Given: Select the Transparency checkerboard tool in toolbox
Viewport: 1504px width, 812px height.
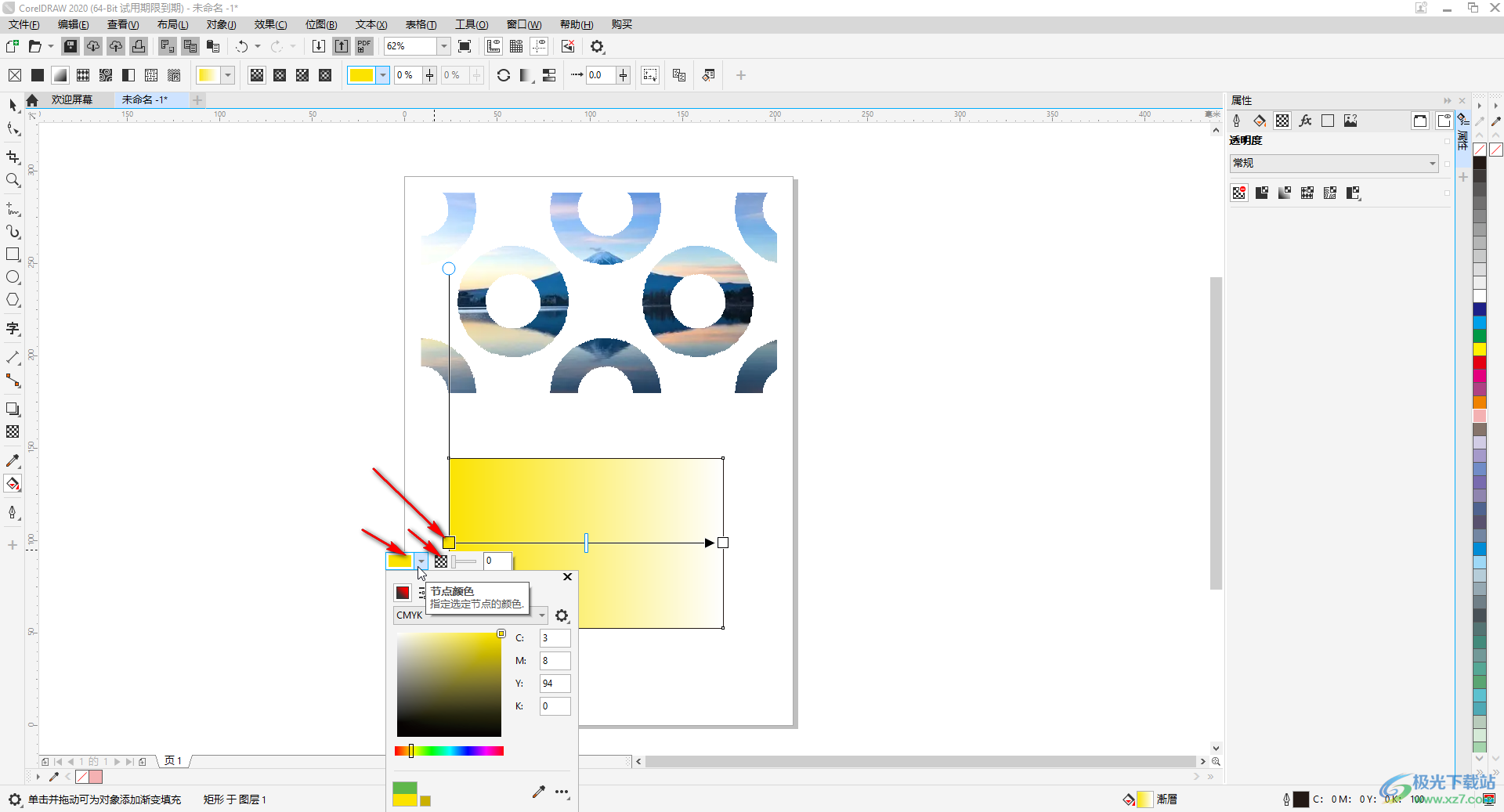Looking at the screenshot, I should (13, 431).
